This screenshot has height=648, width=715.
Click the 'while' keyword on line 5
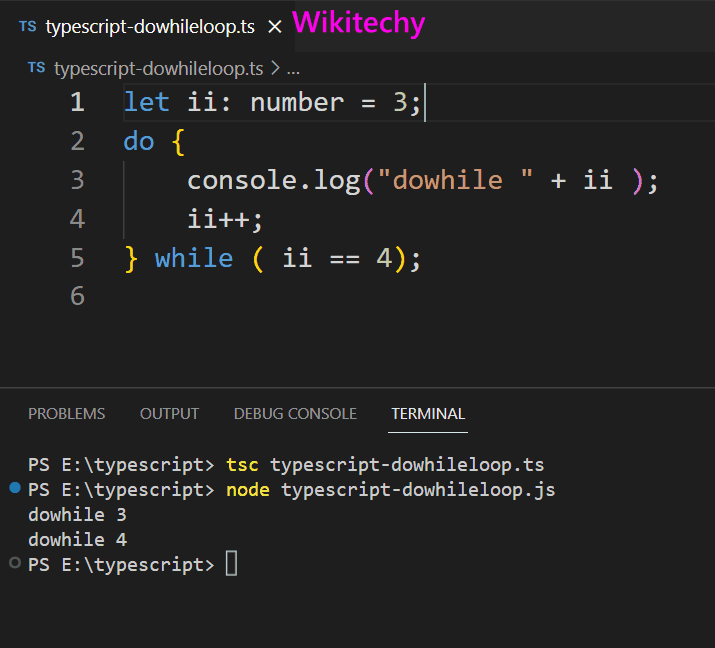(x=194, y=258)
